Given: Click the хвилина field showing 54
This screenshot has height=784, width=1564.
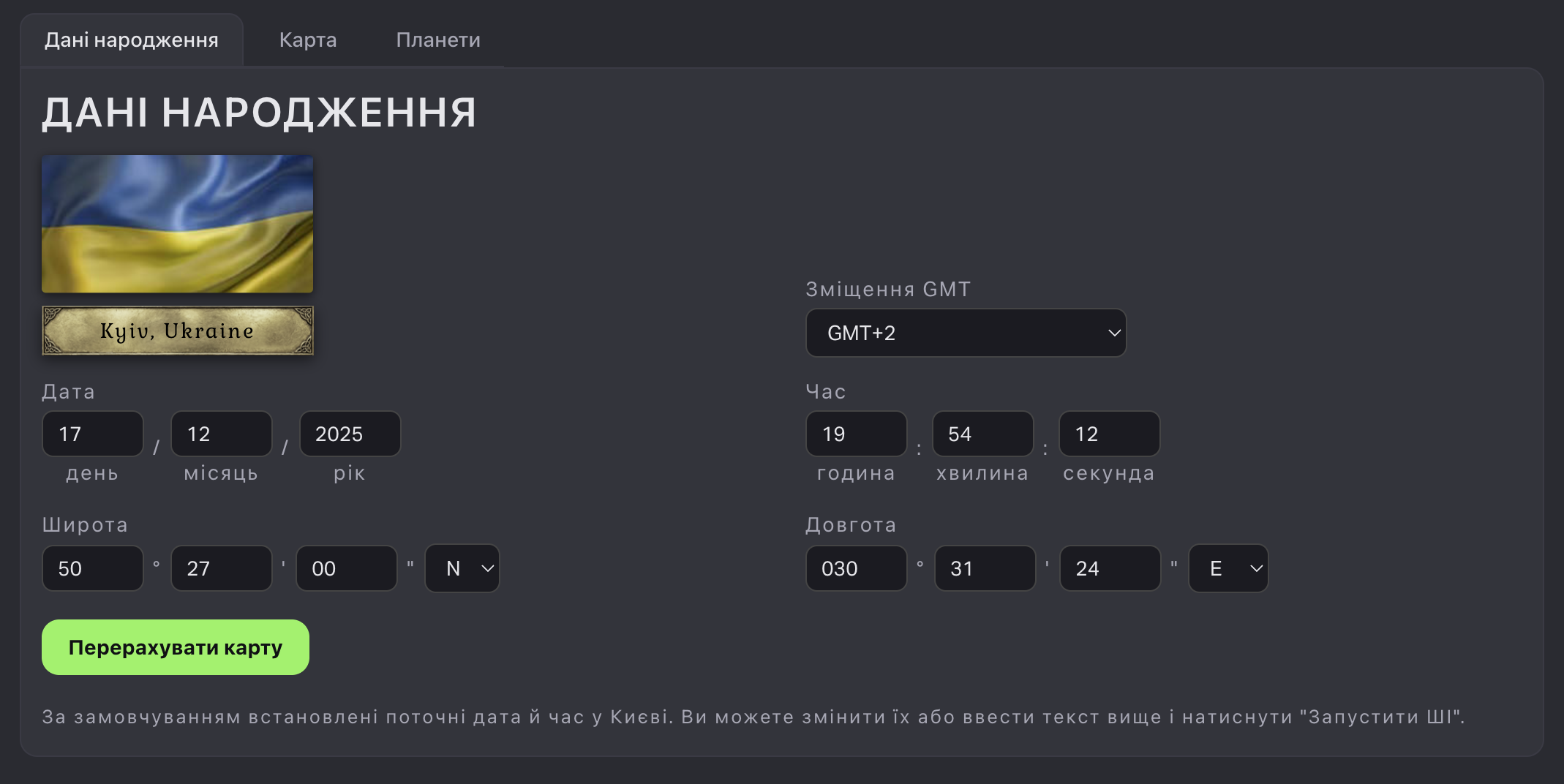Looking at the screenshot, I should click(x=983, y=434).
